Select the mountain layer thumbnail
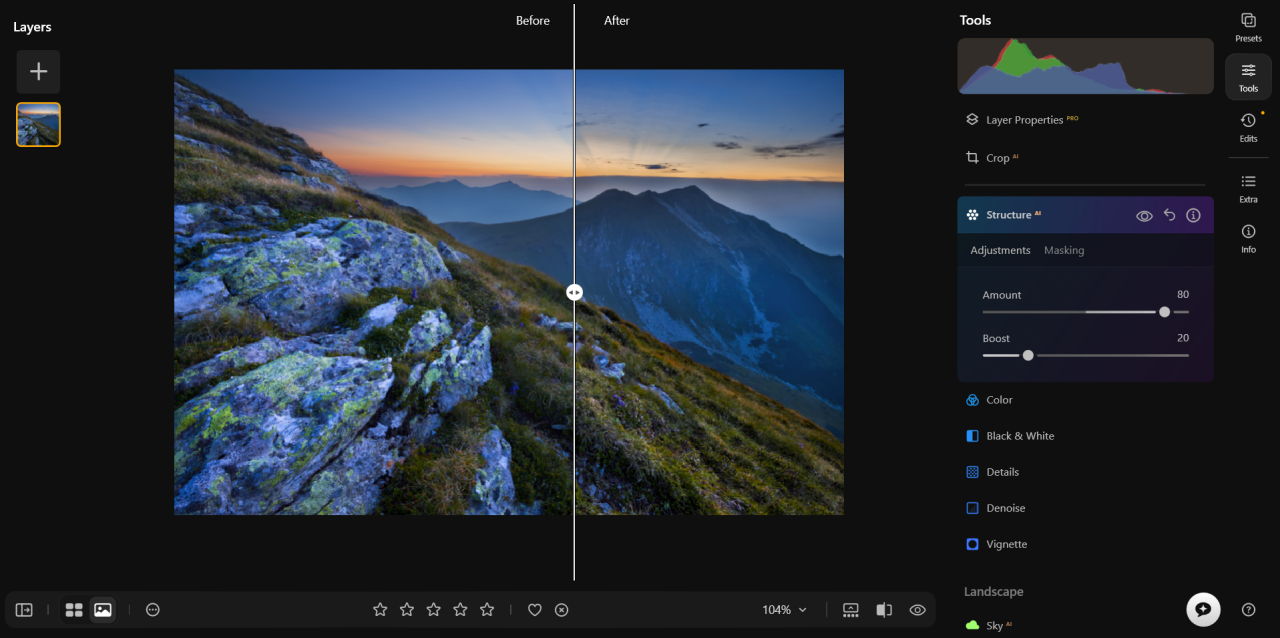The width and height of the screenshot is (1280, 638). pyautogui.click(x=38, y=125)
